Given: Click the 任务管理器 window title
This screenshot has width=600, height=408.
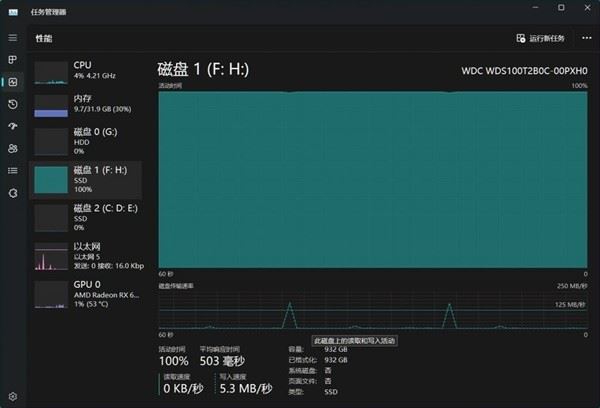Looking at the screenshot, I should 48,12.
